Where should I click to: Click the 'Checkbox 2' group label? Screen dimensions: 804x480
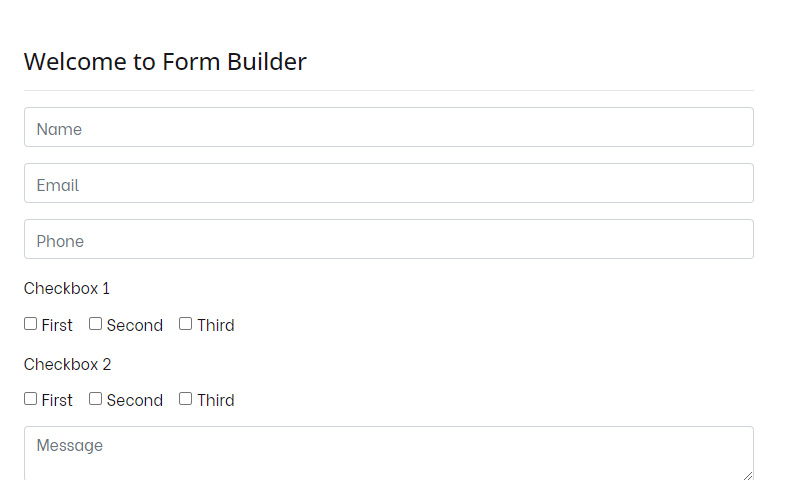(67, 364)
